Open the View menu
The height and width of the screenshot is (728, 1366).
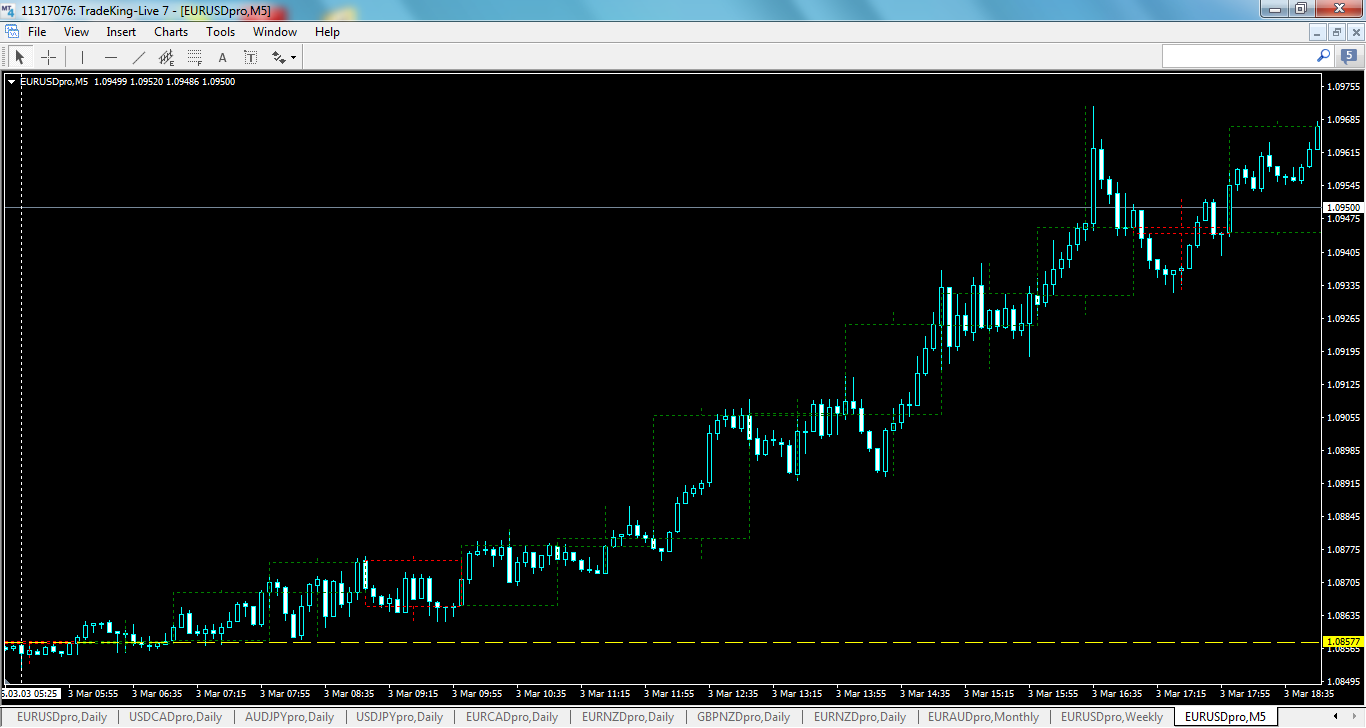pos(76,32)
